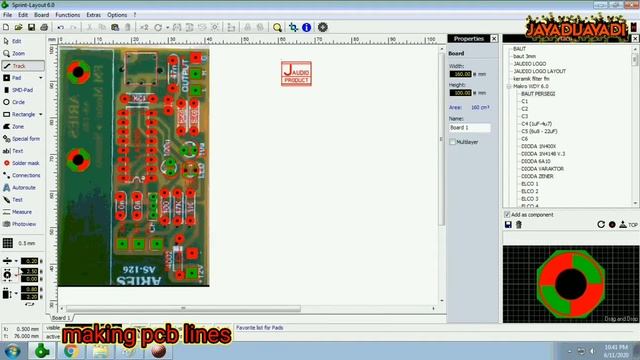Select the DIODA ZENER macro
This screenshot has height=360, width=640.
tap(537, 176)
